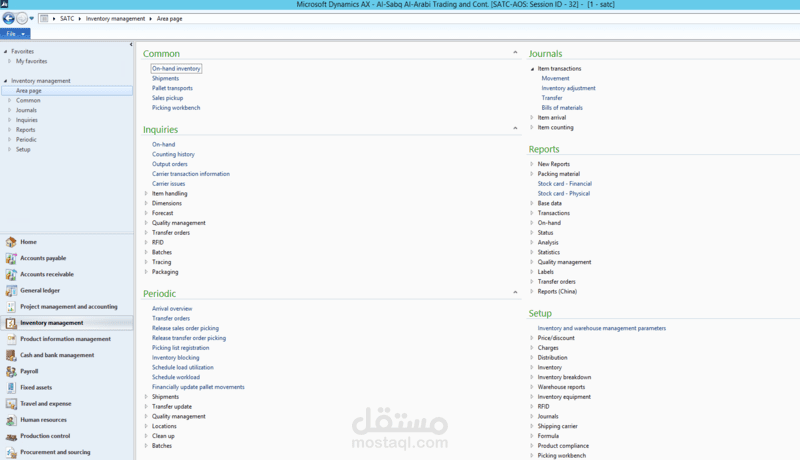The height and width of the screenshot is (460, 800).
Task: Collapse the Inquiries section chevron
Action: pos(515,128)
